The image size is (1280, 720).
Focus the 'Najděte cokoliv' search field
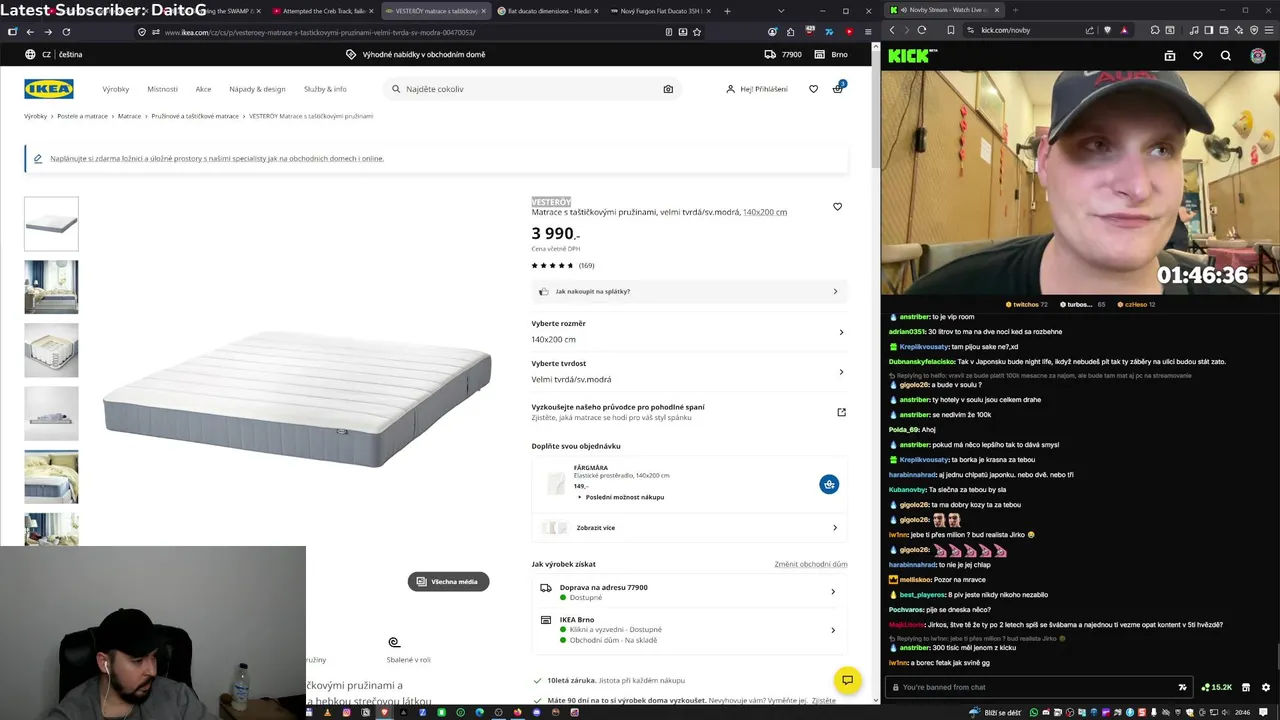531,89
